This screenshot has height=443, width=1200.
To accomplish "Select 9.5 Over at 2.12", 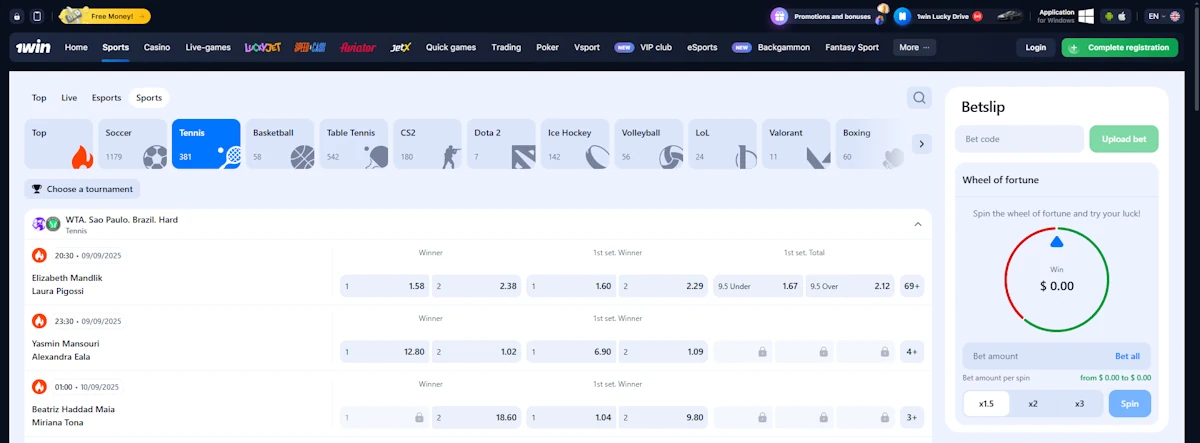I will pyautogui.click(x=850, y=286).
